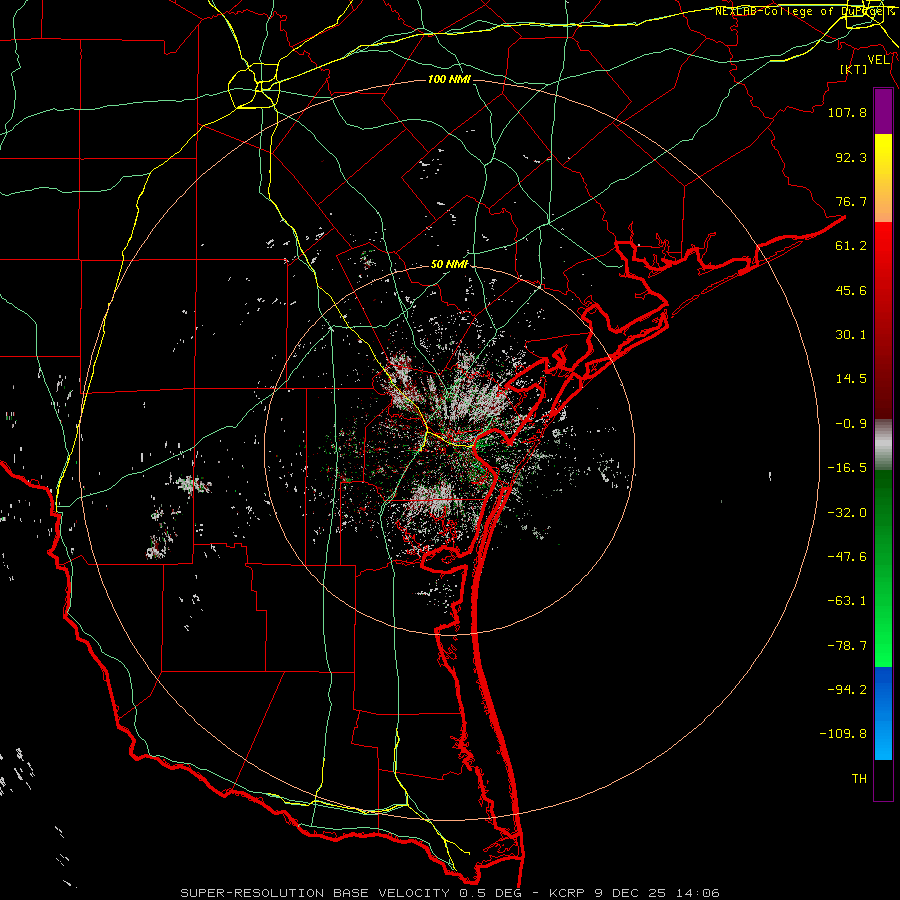This screenshot has height=900, width=900.
Task: Click the [KT] units label
Action: pyautogui.click(x=854, y=69)
